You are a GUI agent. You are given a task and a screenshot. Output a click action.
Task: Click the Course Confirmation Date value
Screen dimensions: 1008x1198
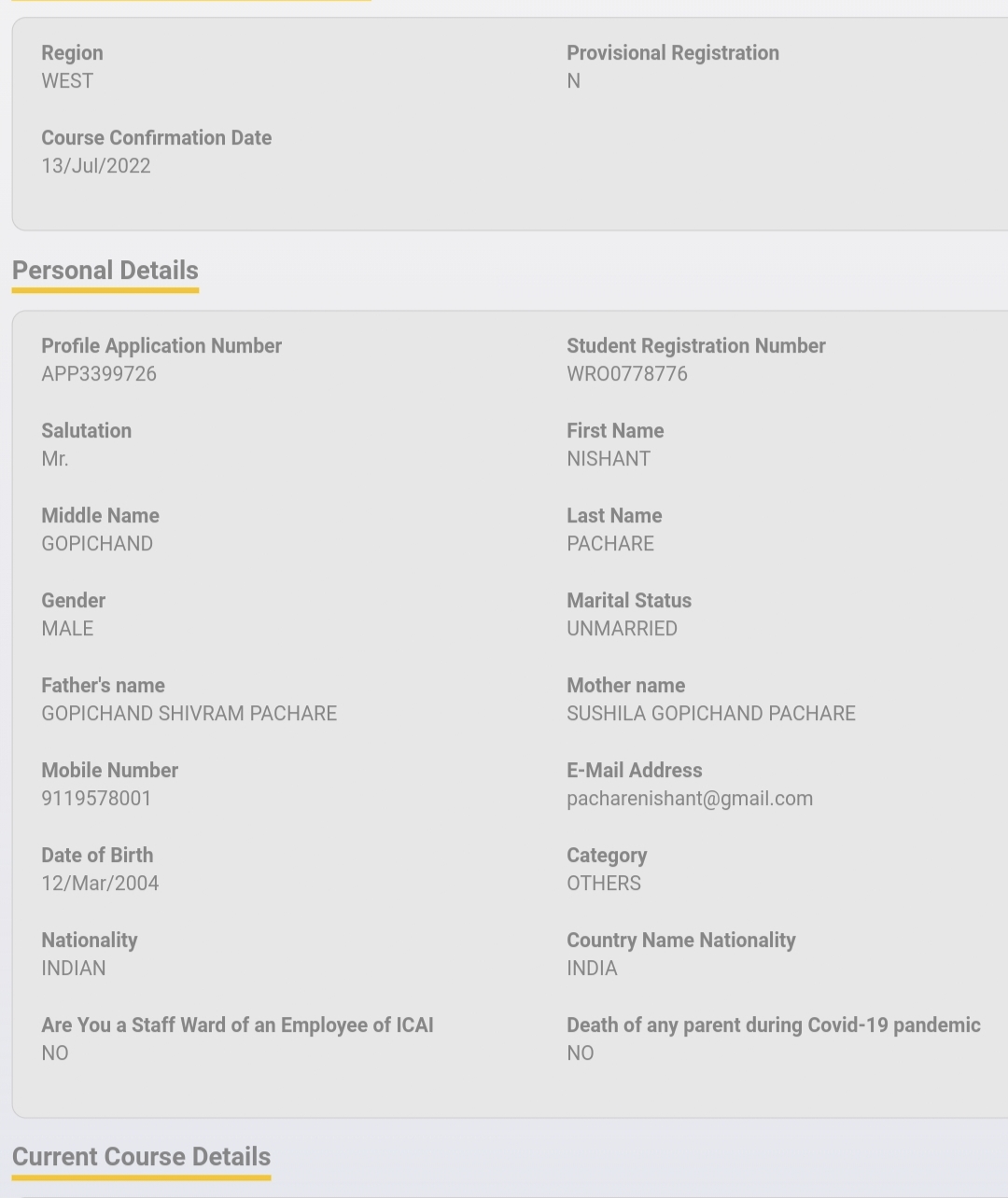[96, 166]
